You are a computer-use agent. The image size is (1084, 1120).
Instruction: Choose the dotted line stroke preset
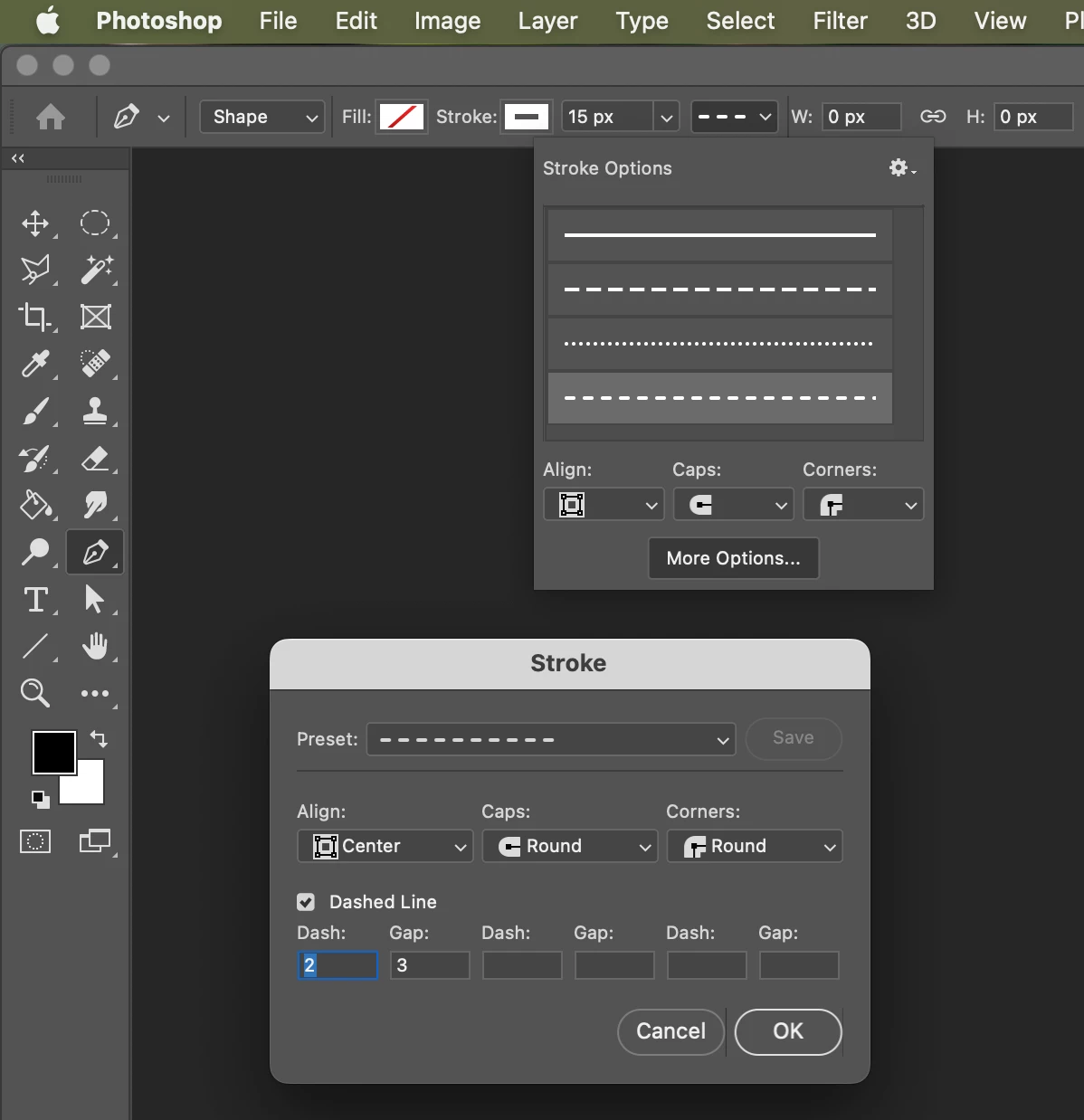720,344
